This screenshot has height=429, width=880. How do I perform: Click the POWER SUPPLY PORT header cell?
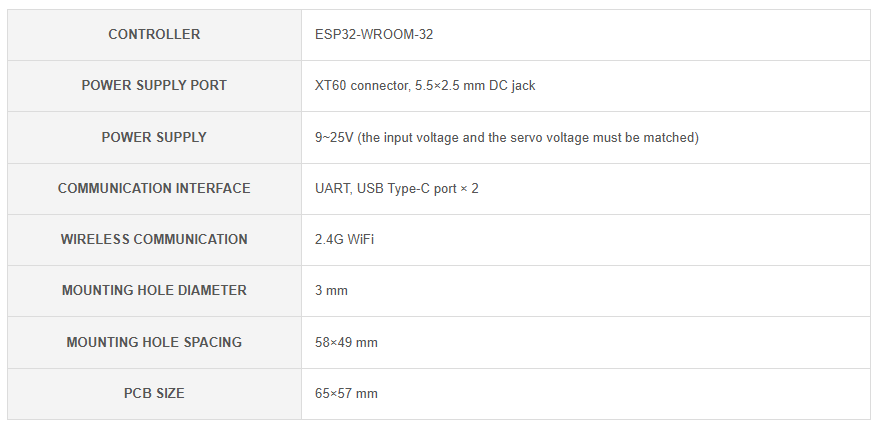(x=154, y=86)
